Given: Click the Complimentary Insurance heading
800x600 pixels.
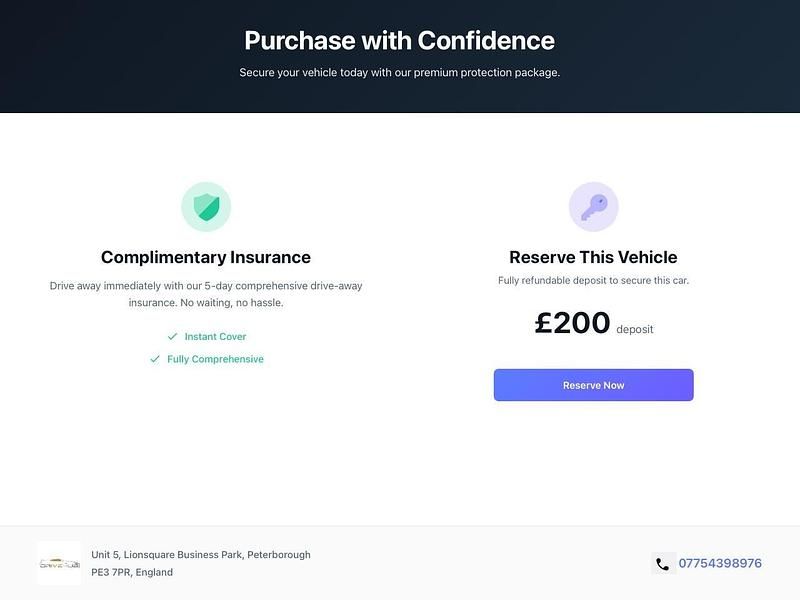Looking at the screenshot, I should tap(206, 257).
